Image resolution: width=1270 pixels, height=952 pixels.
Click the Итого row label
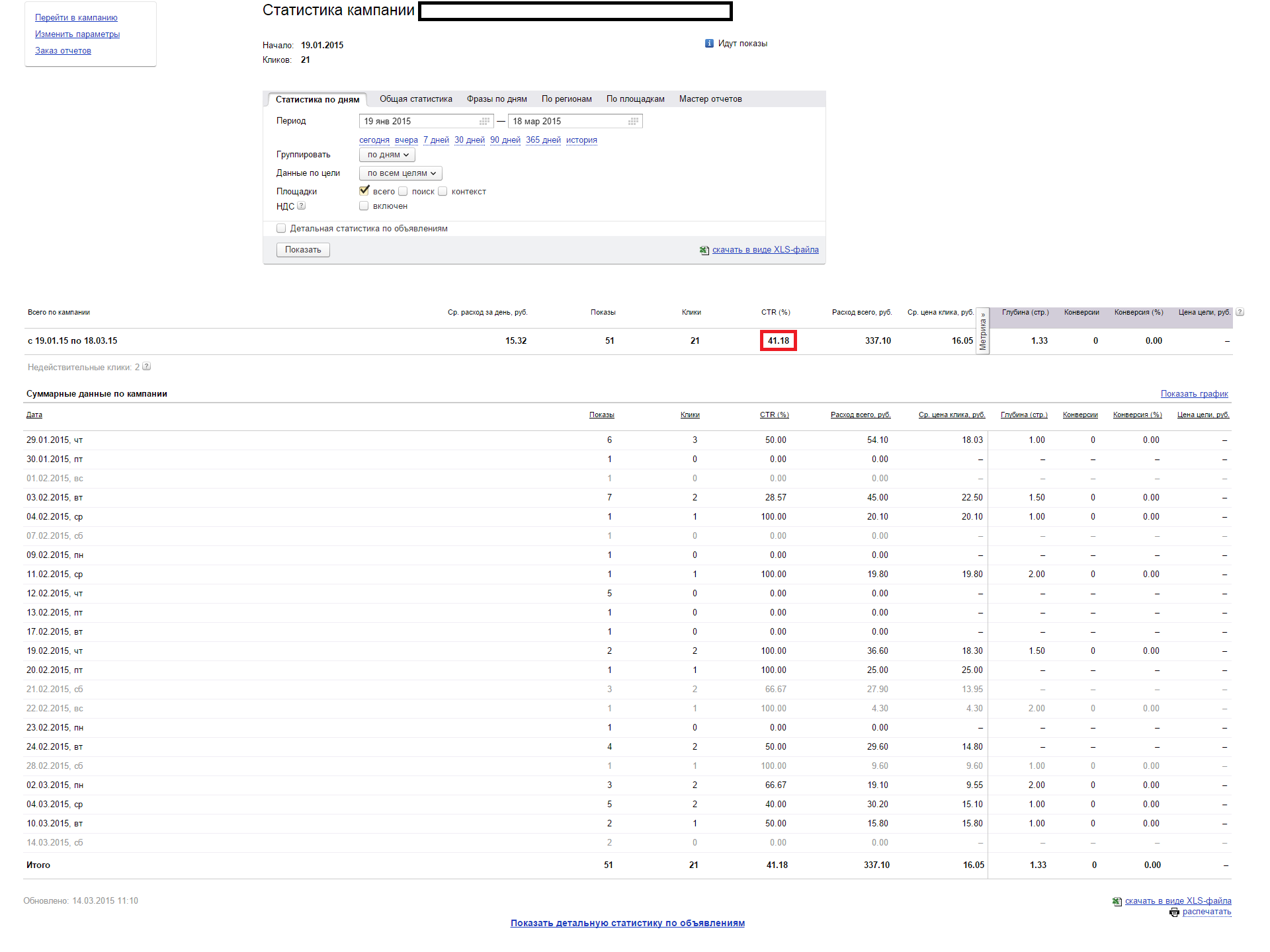[x=38, y=865]
